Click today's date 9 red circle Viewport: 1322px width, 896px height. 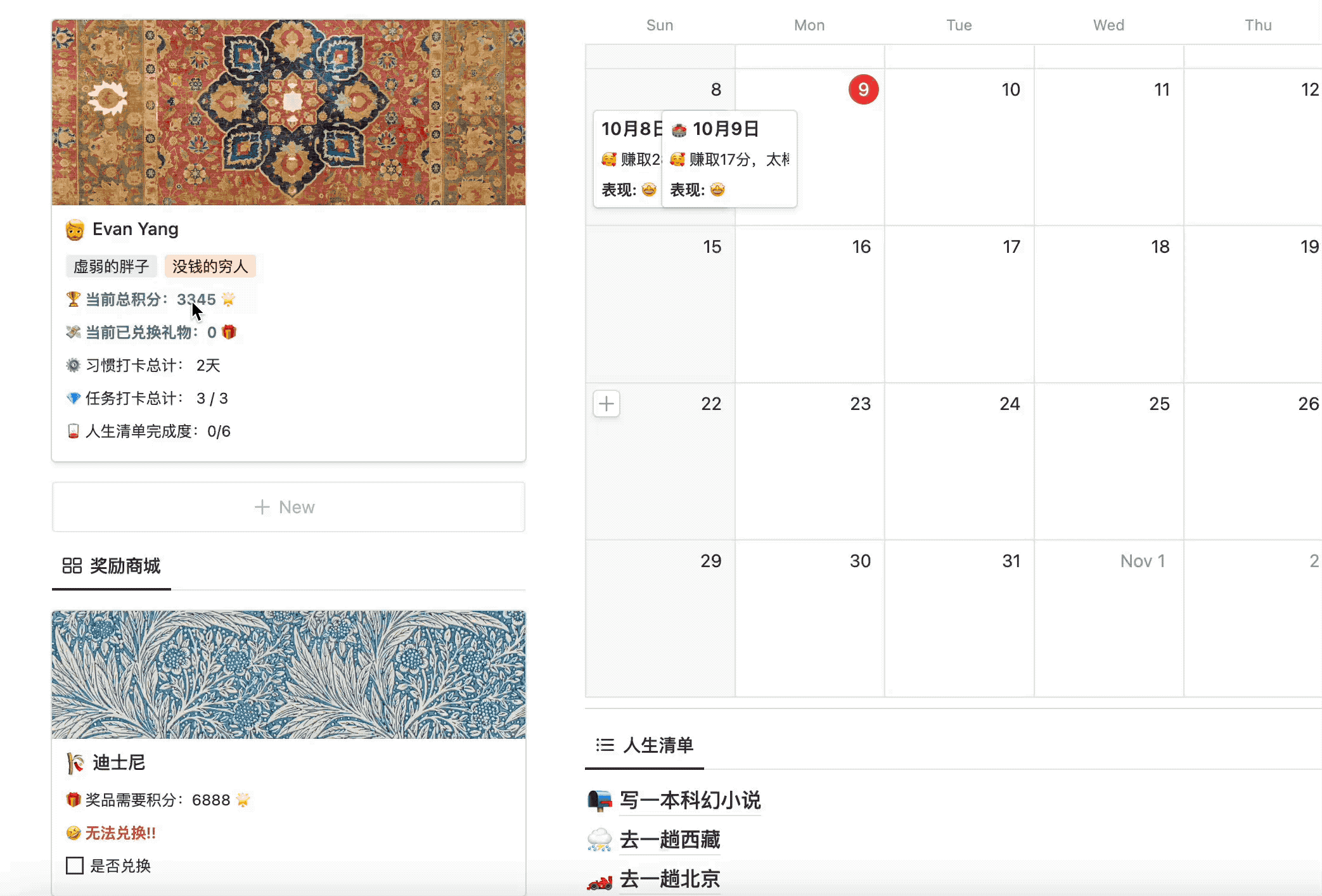click(863, 89)
